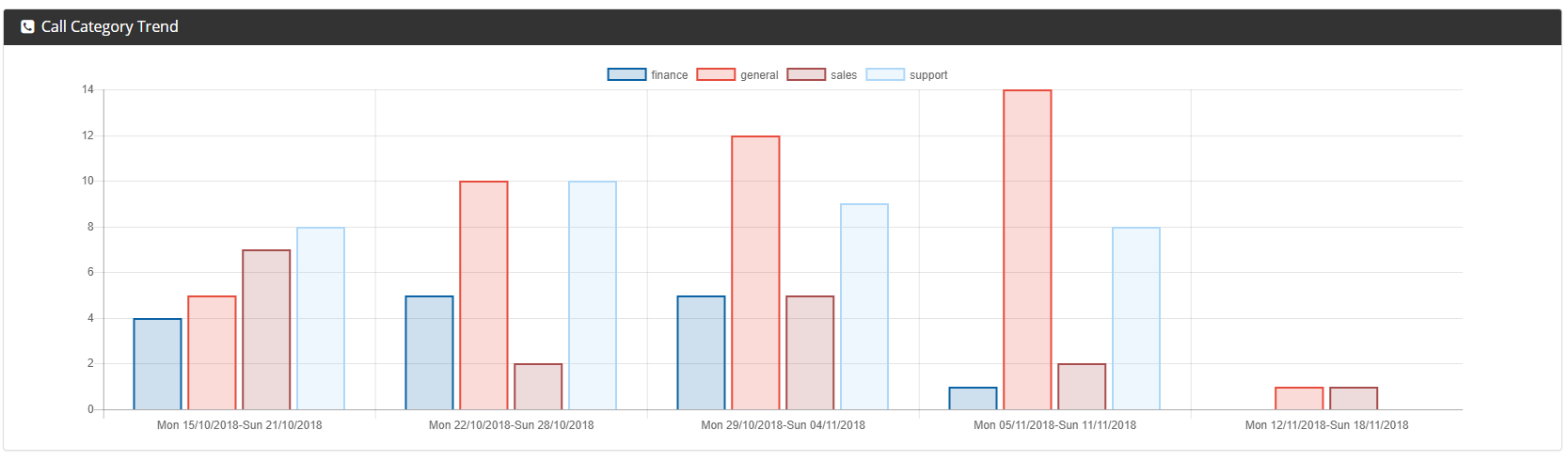Click sales bar for week 15/10/2018
Viewport: 1568px width, 462px height.
coord(266,329)
